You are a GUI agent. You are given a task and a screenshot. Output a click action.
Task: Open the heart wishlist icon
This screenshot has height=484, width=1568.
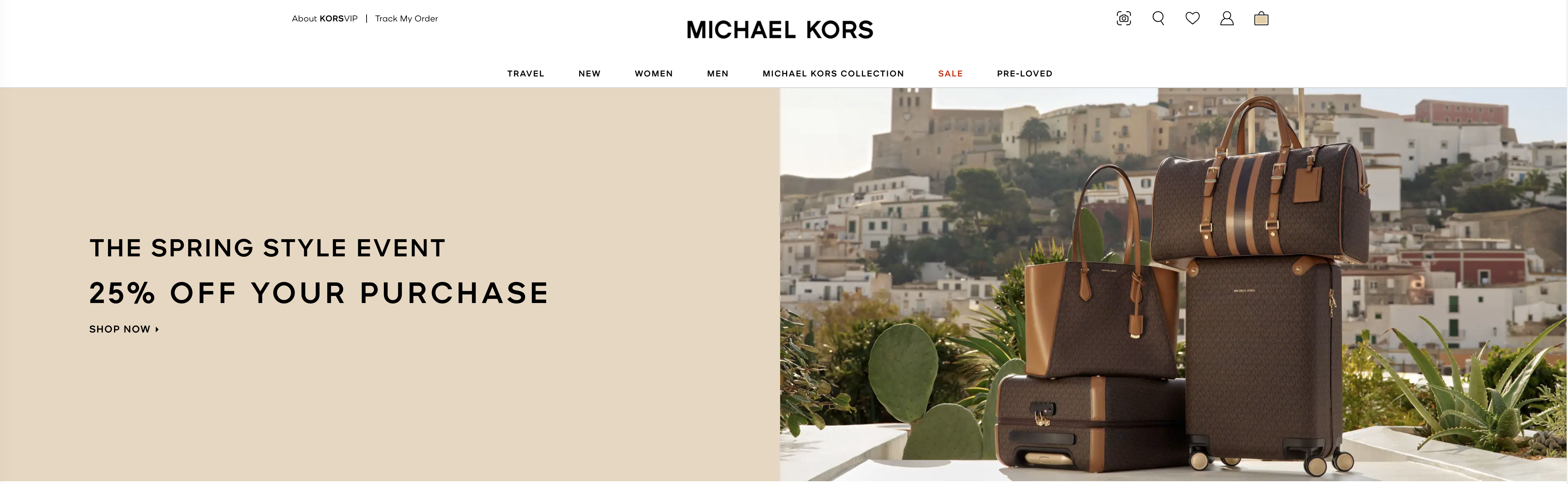click(x=1192, y=18)
